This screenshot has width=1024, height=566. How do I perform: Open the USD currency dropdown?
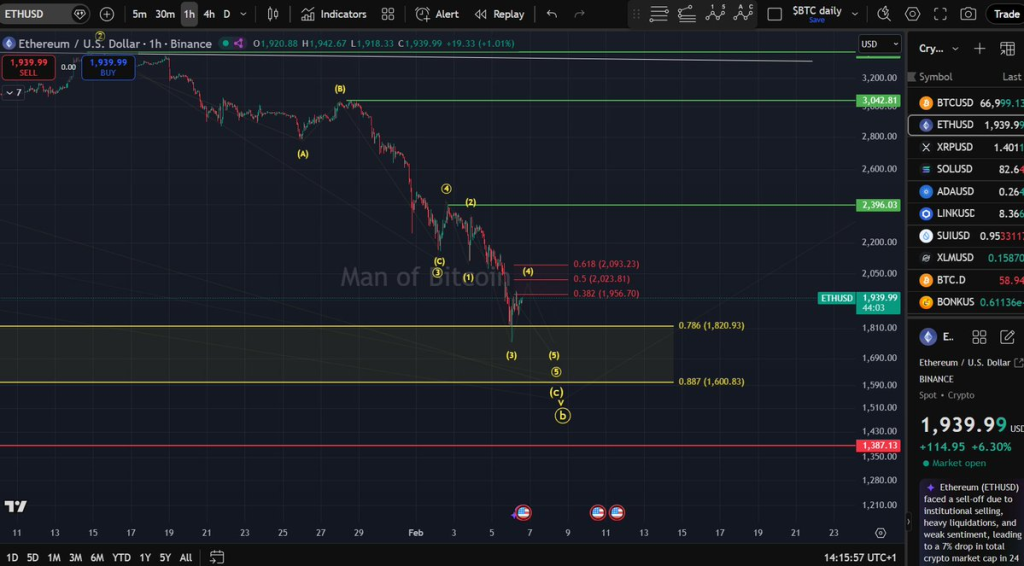[x=880, y=44]
